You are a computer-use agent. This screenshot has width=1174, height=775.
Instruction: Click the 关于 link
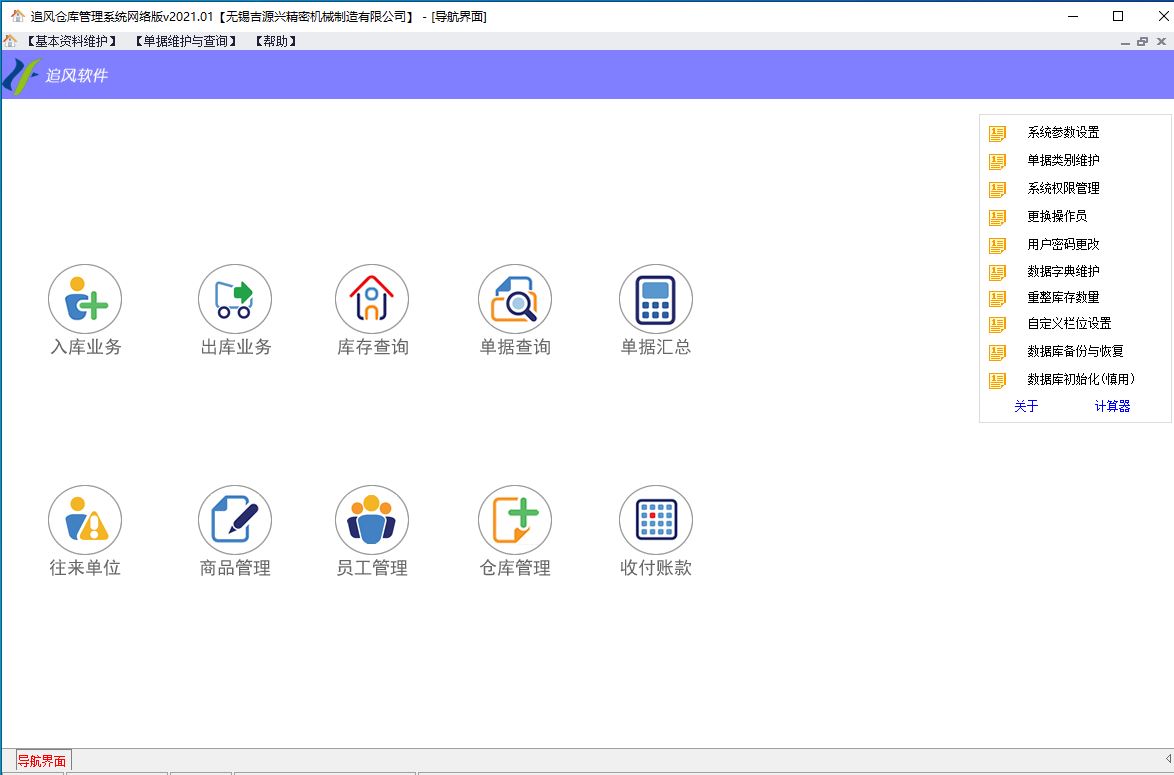pyautogui.click(x=1026, y=406)
